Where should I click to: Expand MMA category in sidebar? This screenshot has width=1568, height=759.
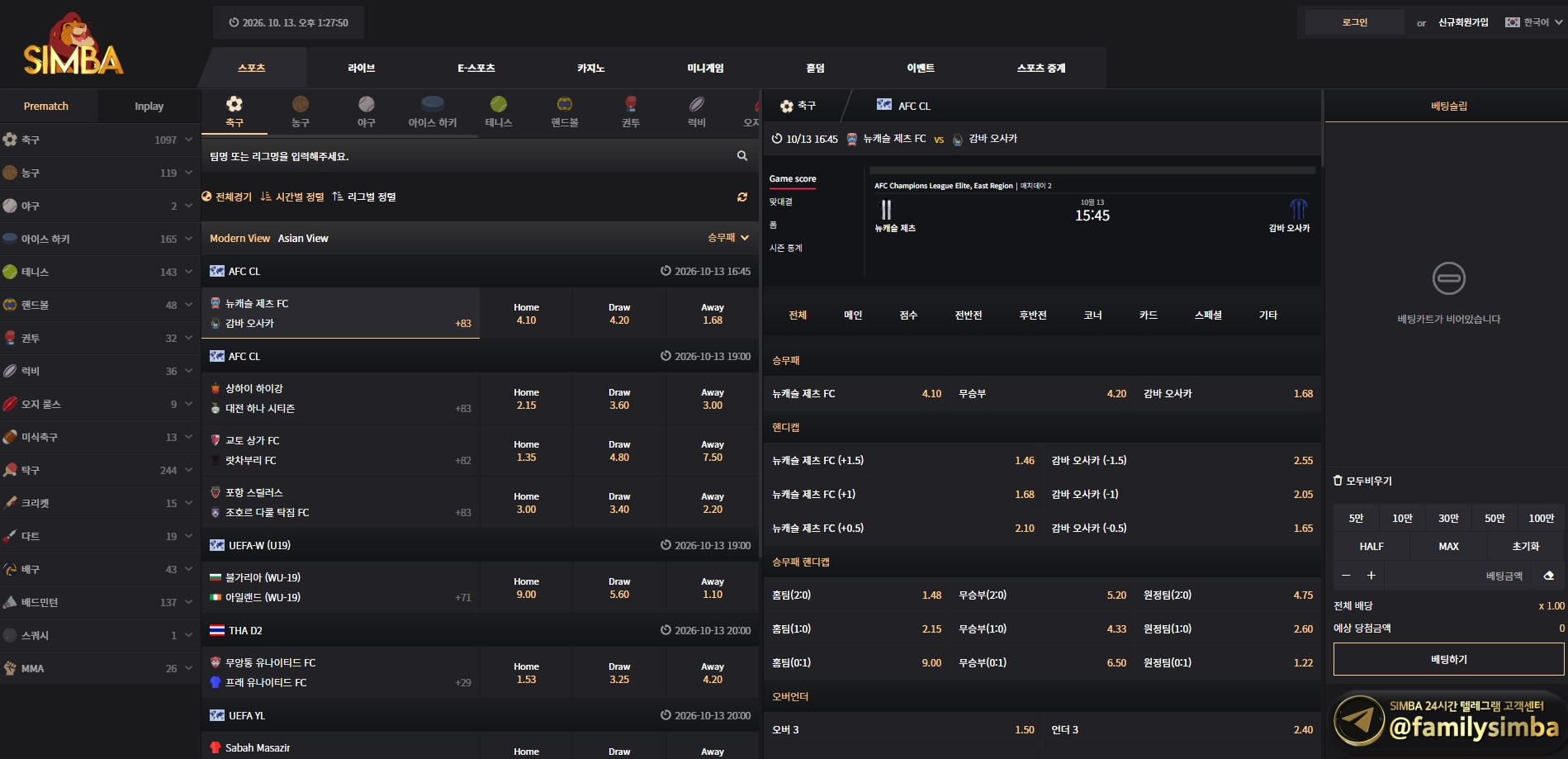(x=100, y=668)
